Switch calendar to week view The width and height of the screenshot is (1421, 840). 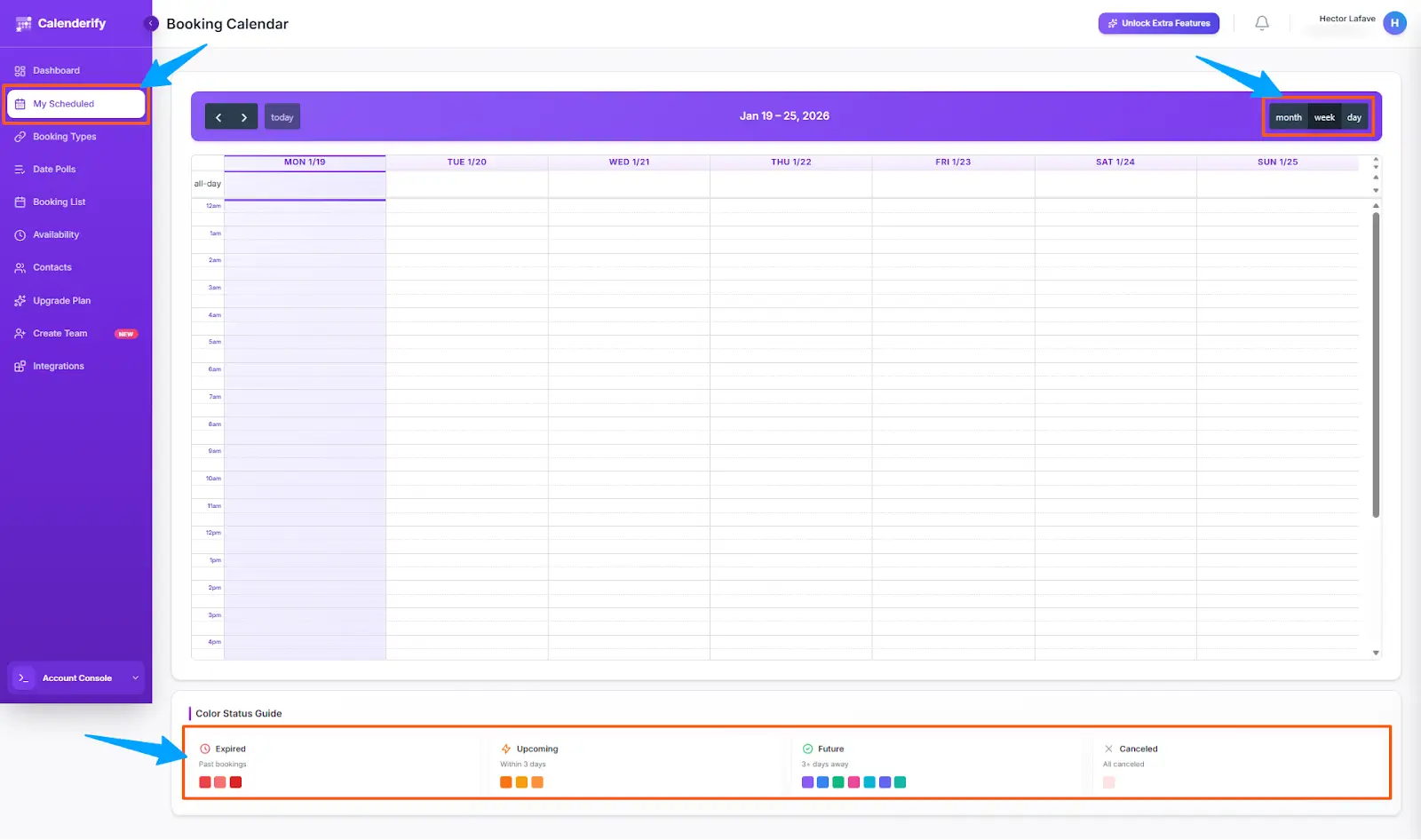(1324, 116)
